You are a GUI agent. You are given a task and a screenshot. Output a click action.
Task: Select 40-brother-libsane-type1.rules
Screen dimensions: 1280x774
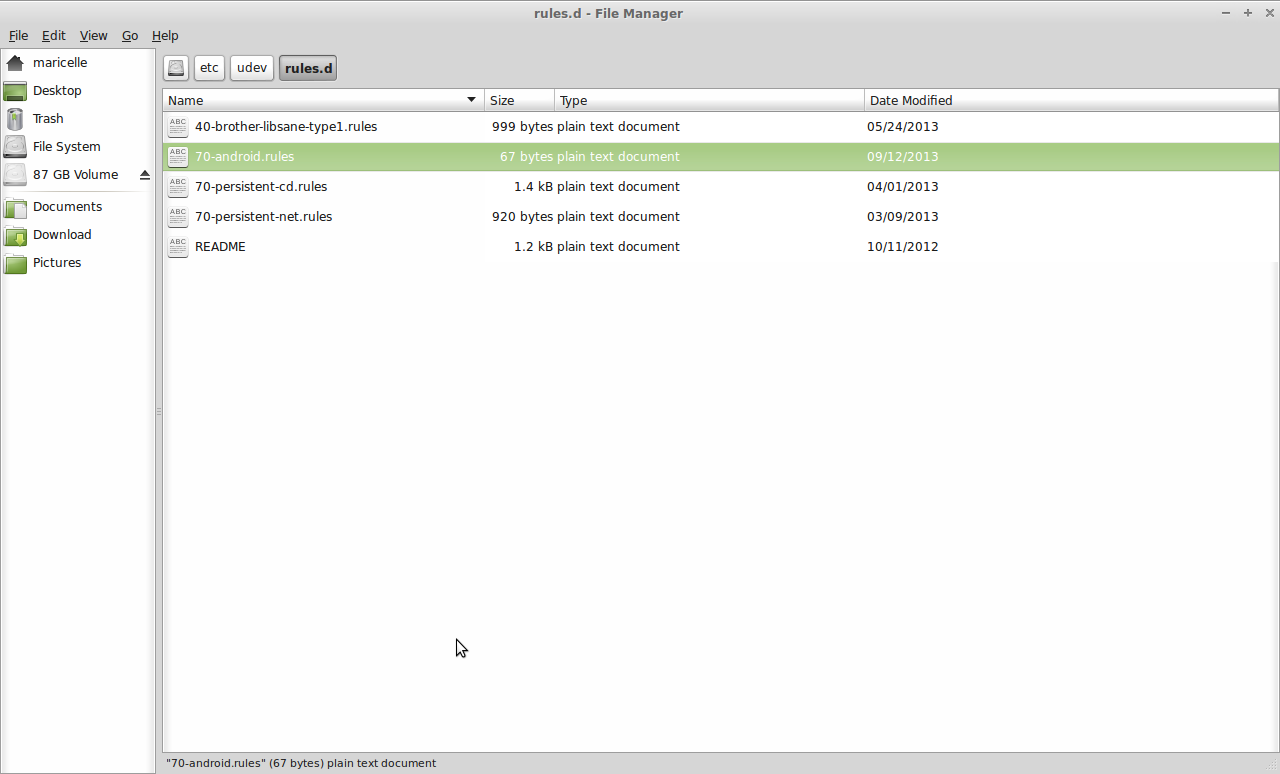click(285, 126)
